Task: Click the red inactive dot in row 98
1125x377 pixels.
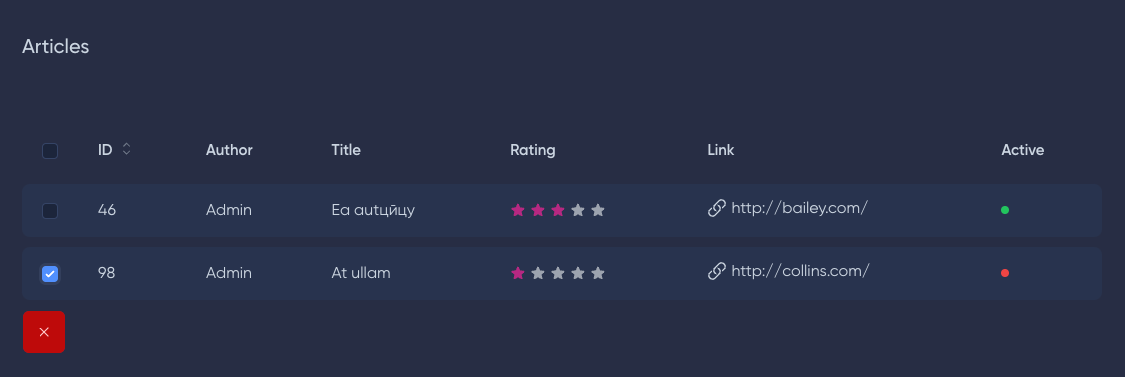Action: 1004,273
